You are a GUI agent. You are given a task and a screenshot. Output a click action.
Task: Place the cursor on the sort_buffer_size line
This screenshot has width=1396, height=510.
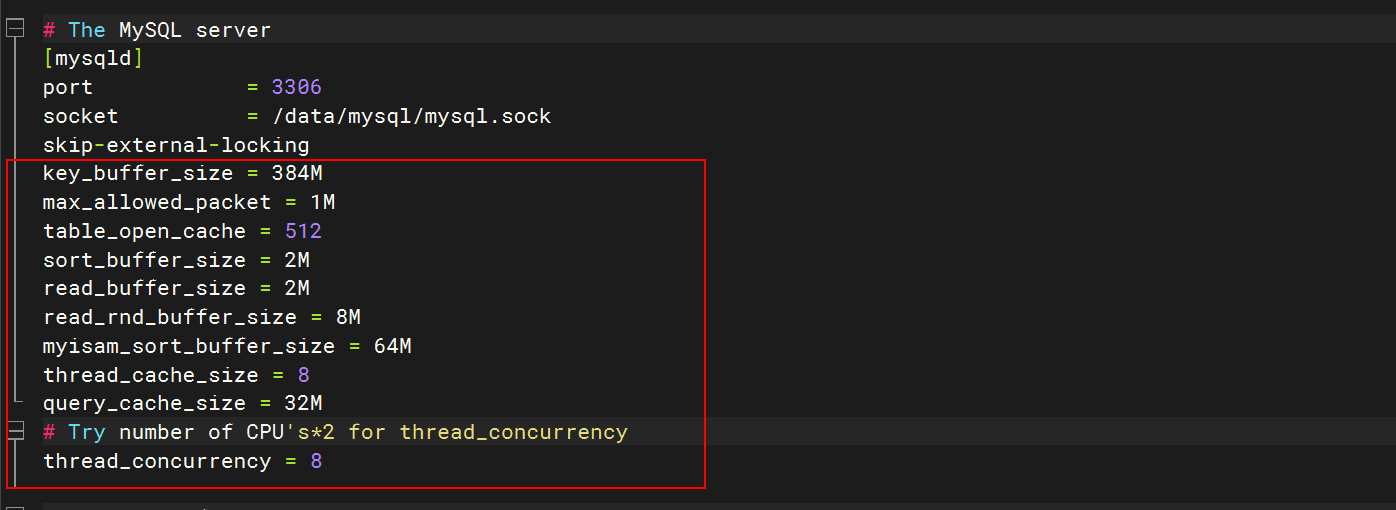(176, 260)
